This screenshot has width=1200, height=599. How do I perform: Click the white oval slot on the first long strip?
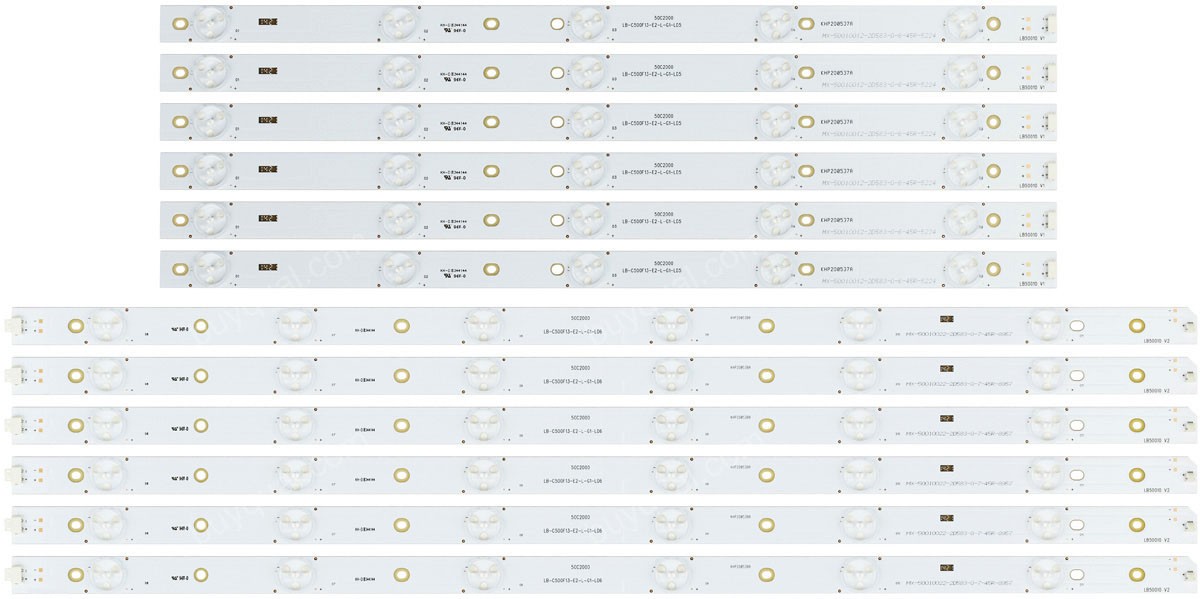click(x=1077, y=327)
